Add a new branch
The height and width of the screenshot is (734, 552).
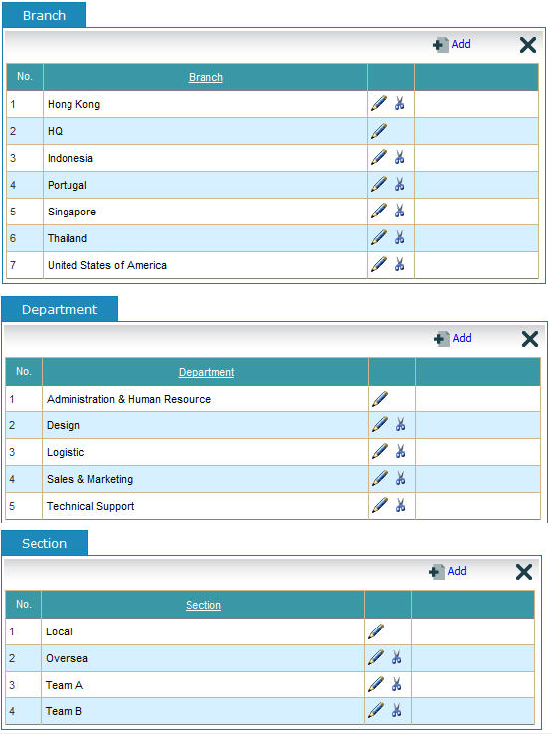click(x=451, y=44)
